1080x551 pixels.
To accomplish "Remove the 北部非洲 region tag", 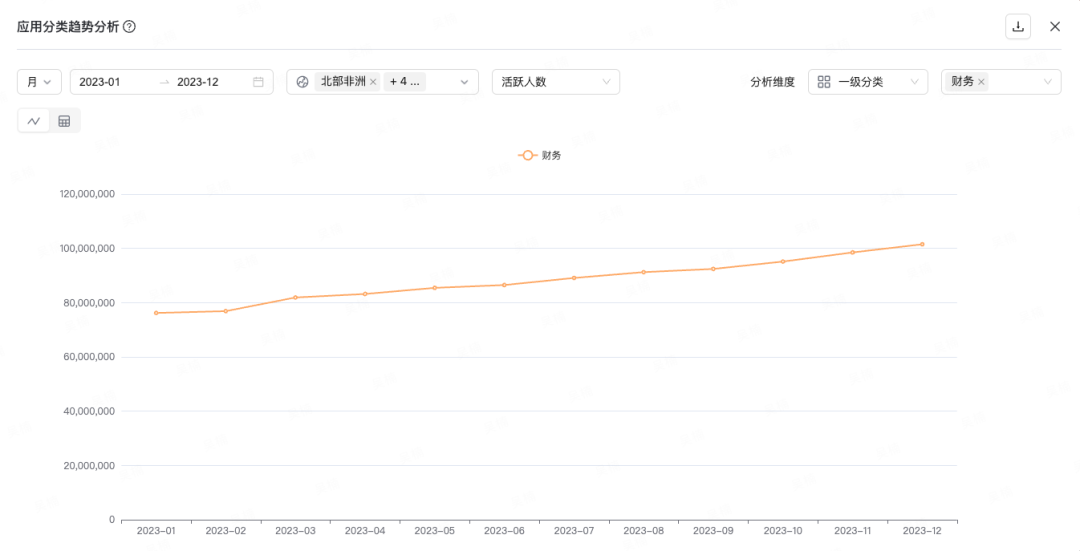I will (x=373, y=82).
